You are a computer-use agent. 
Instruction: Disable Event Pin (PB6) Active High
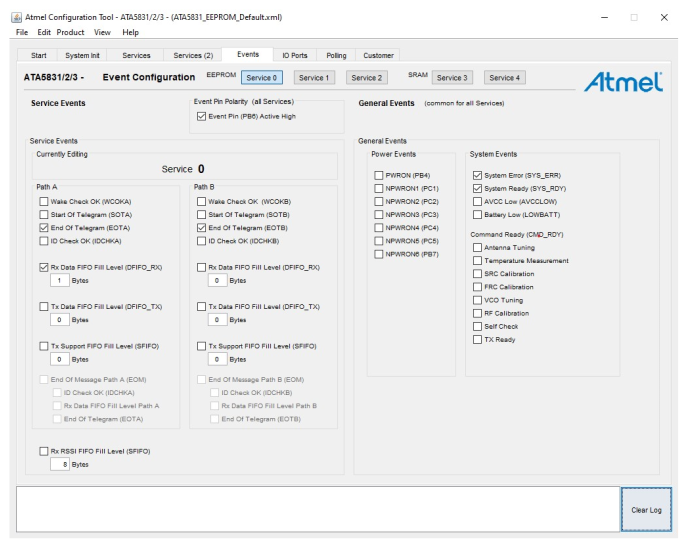(202, 117)
